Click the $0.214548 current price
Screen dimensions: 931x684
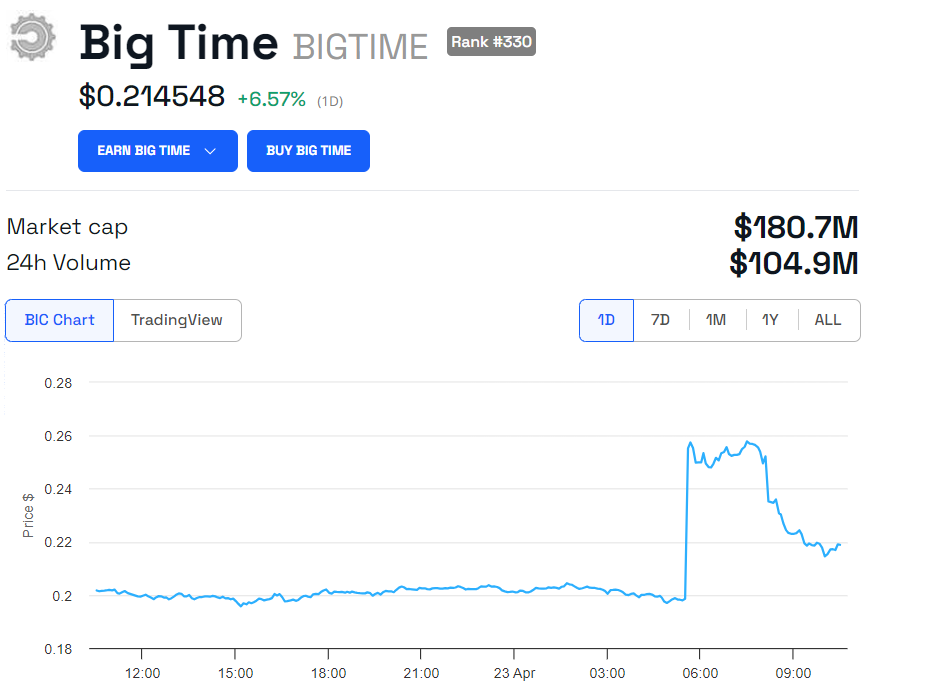[152, 97]
